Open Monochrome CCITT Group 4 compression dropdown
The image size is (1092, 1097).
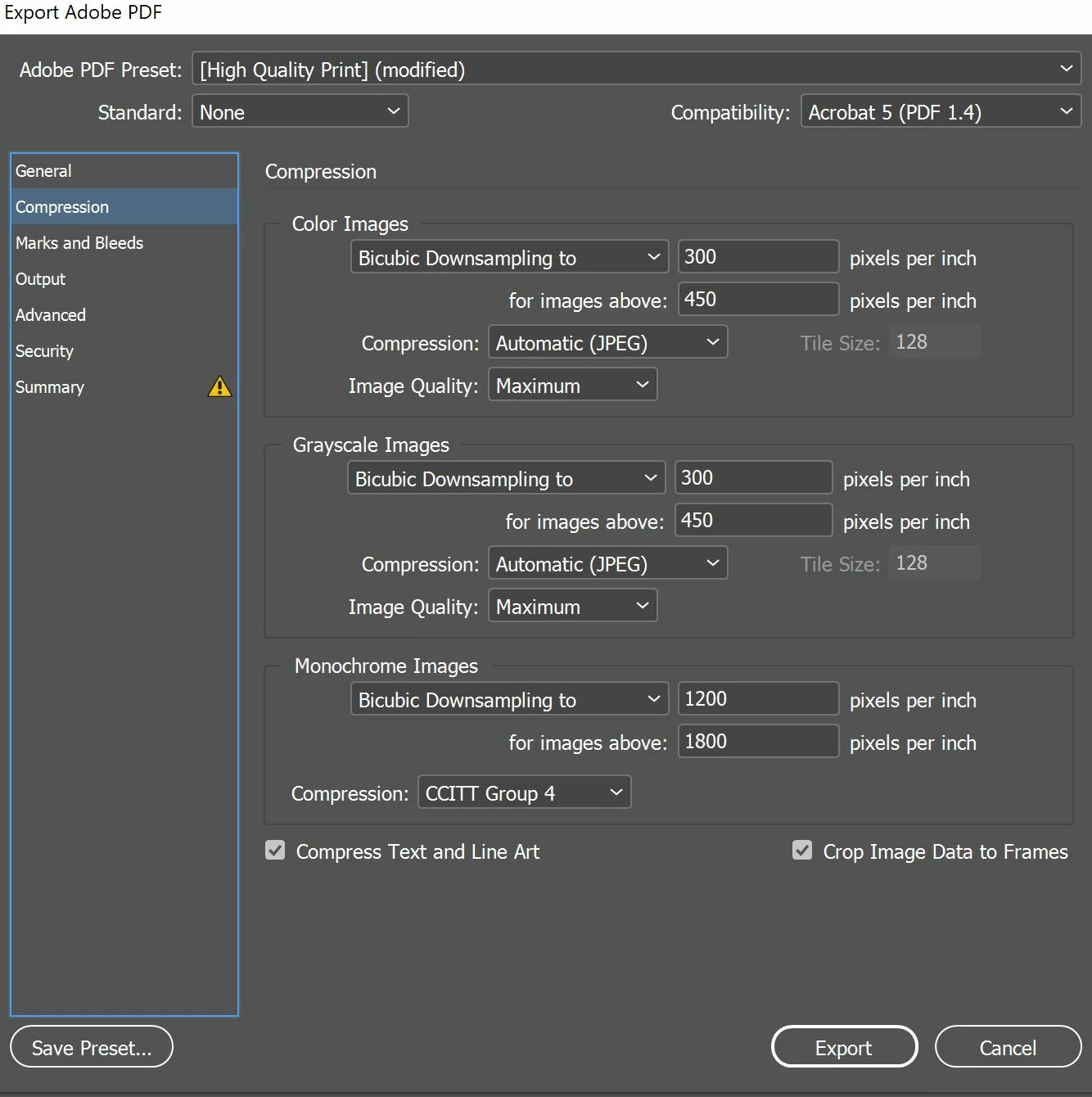[524, 792]
